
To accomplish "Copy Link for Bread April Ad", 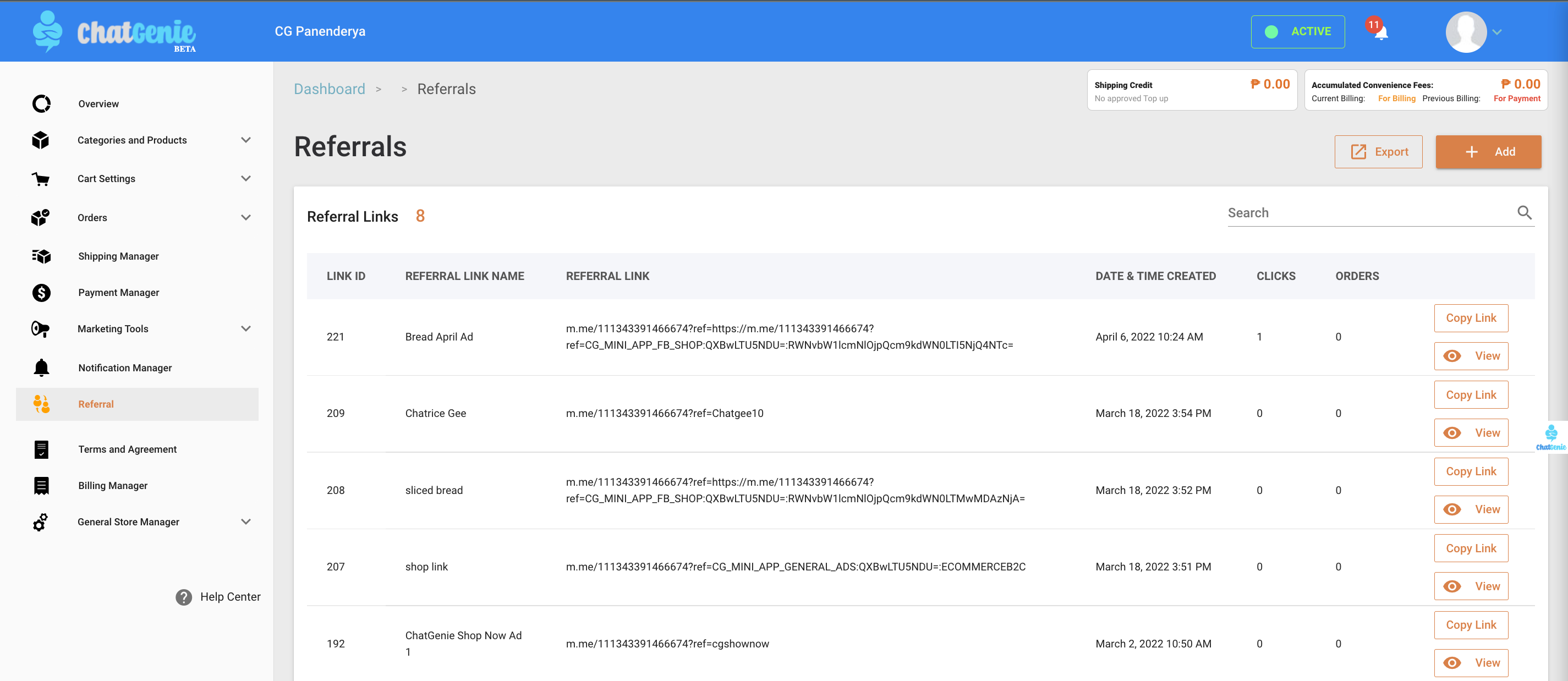I will 1471,318.
